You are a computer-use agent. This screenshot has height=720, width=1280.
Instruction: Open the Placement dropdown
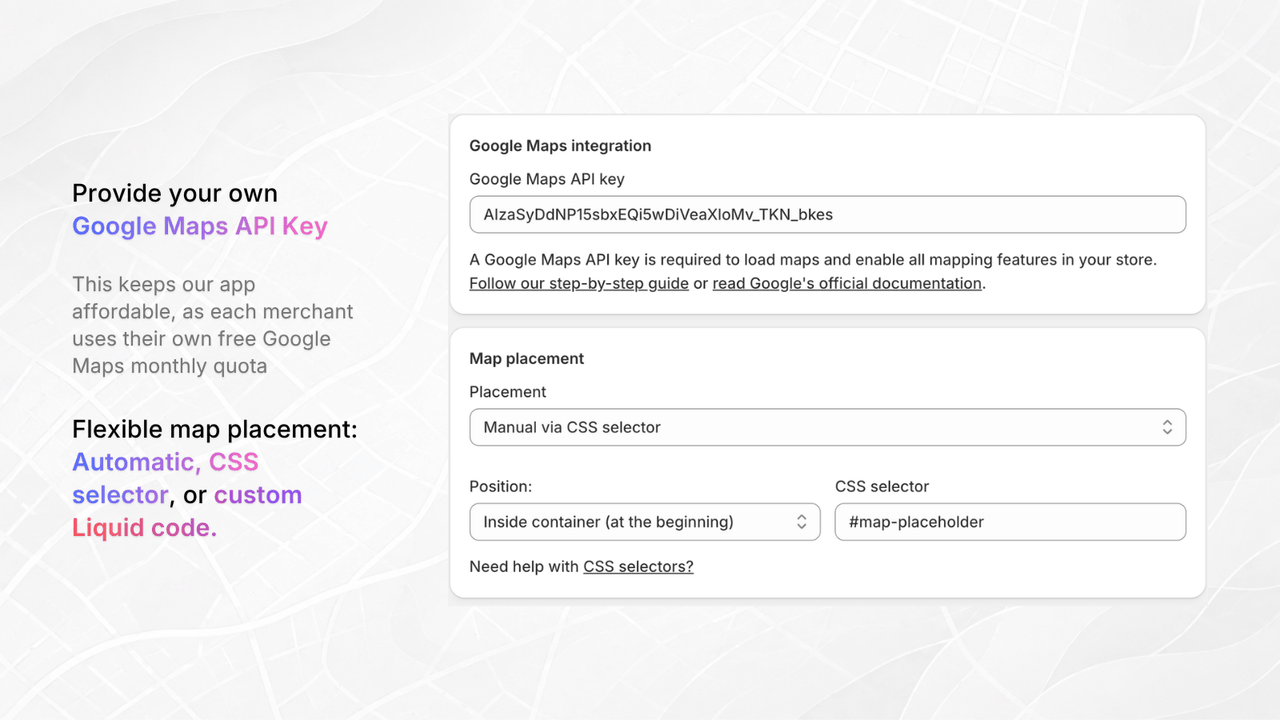coord(827,427)
